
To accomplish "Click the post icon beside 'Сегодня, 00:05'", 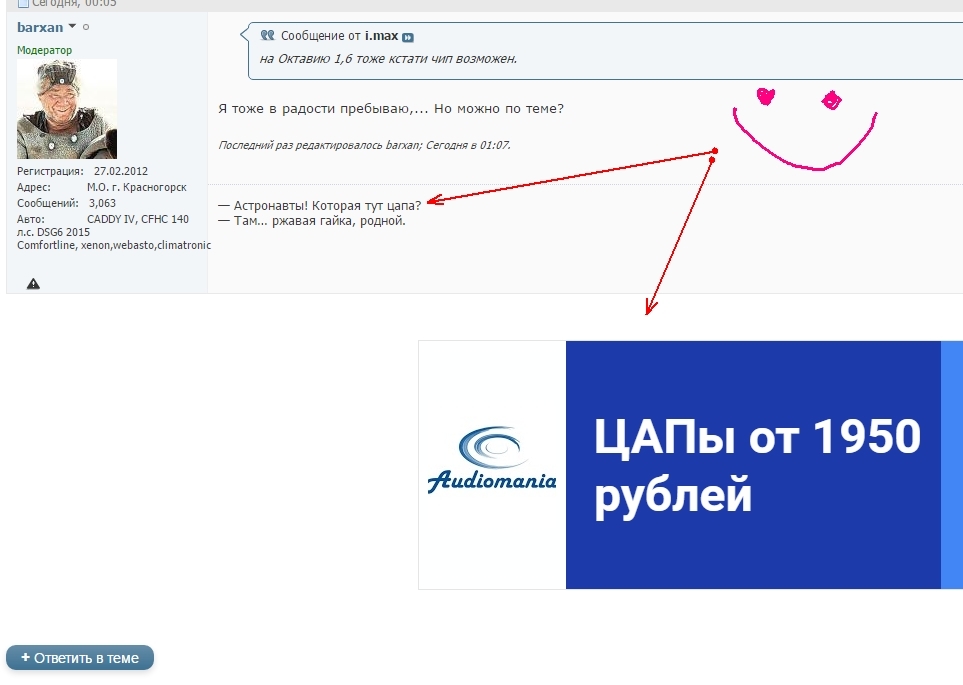I will pyautogui.click(x=23, y=3).
